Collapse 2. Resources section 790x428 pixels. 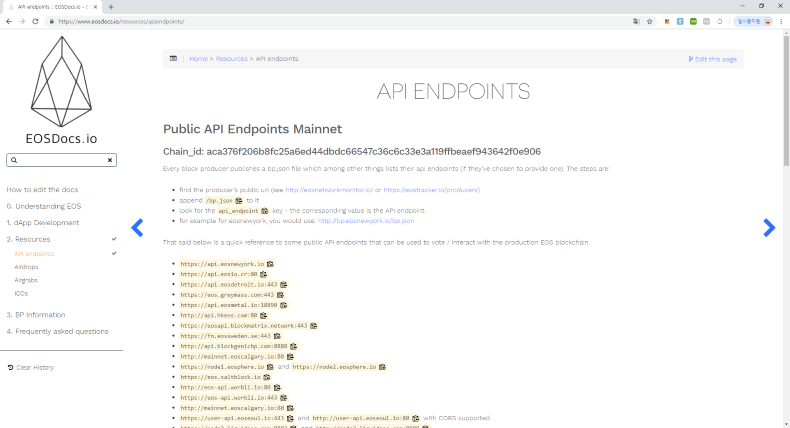[x=28, y=239]
